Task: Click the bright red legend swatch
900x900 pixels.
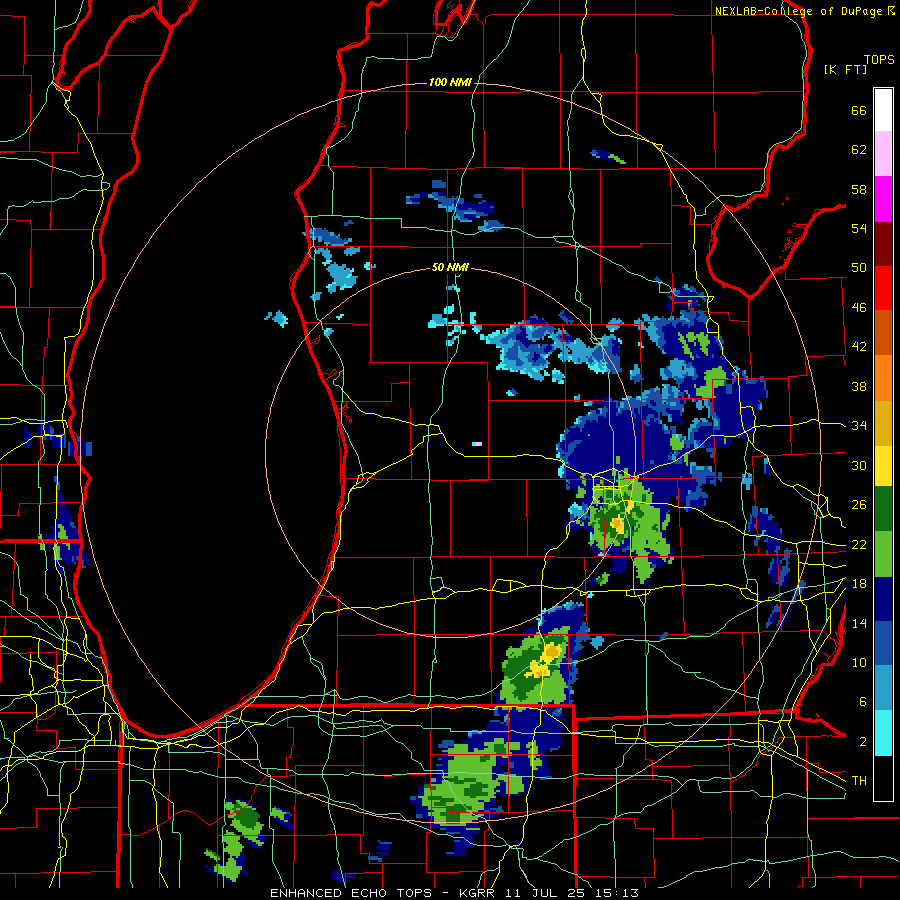Action: pyautogui.click(x=883, y=288)
